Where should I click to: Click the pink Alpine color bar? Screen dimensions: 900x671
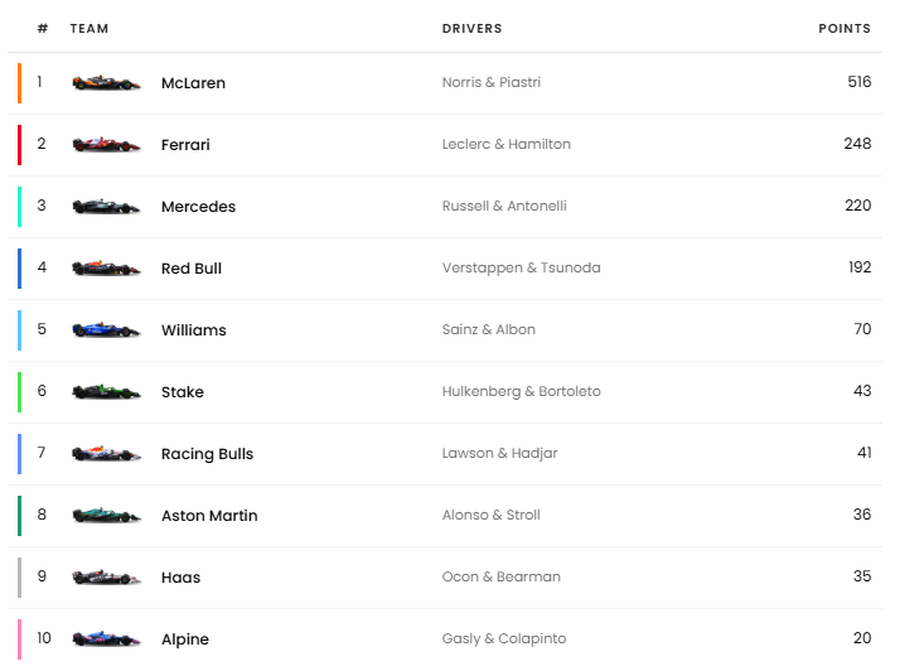19,639
